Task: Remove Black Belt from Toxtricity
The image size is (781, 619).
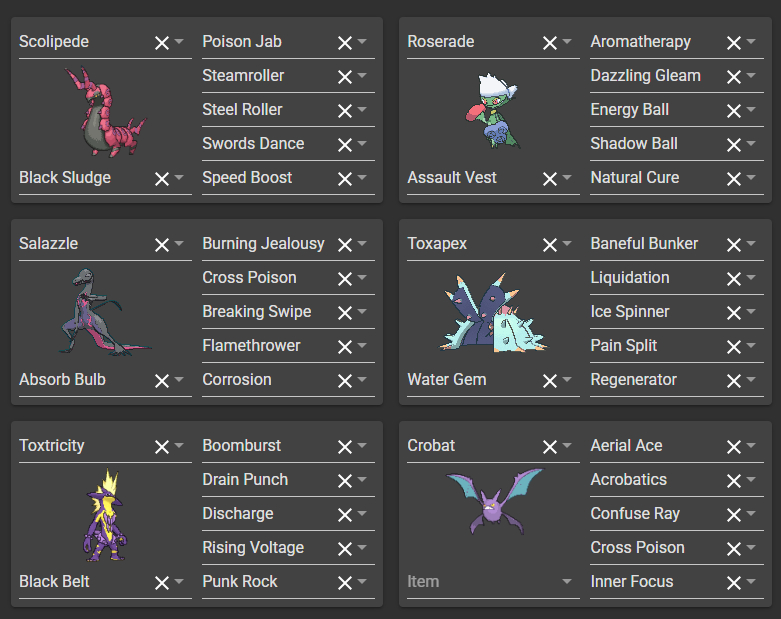Action: coord(161,582)
